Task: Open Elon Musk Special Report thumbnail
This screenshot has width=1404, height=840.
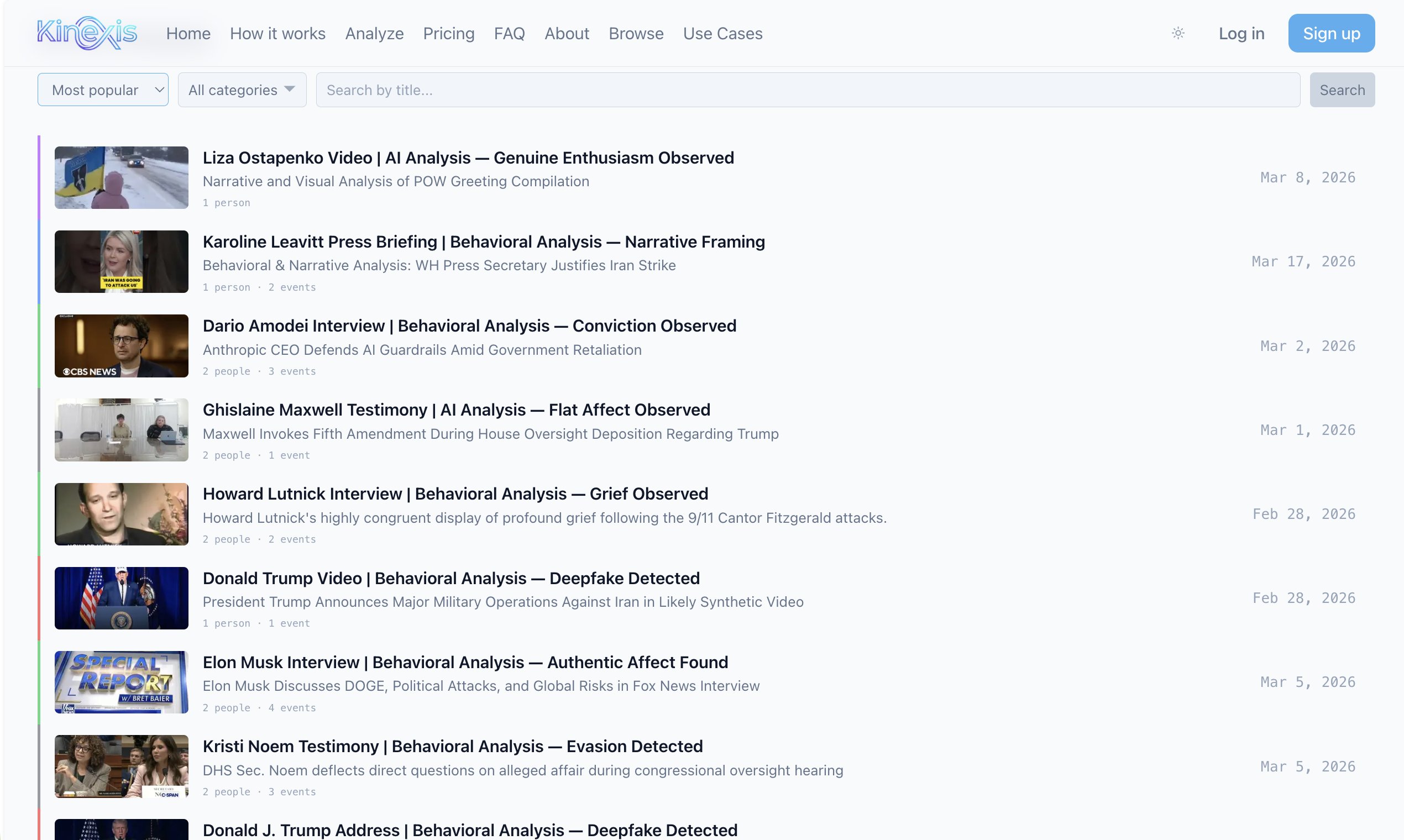Action: coord(121,681)
